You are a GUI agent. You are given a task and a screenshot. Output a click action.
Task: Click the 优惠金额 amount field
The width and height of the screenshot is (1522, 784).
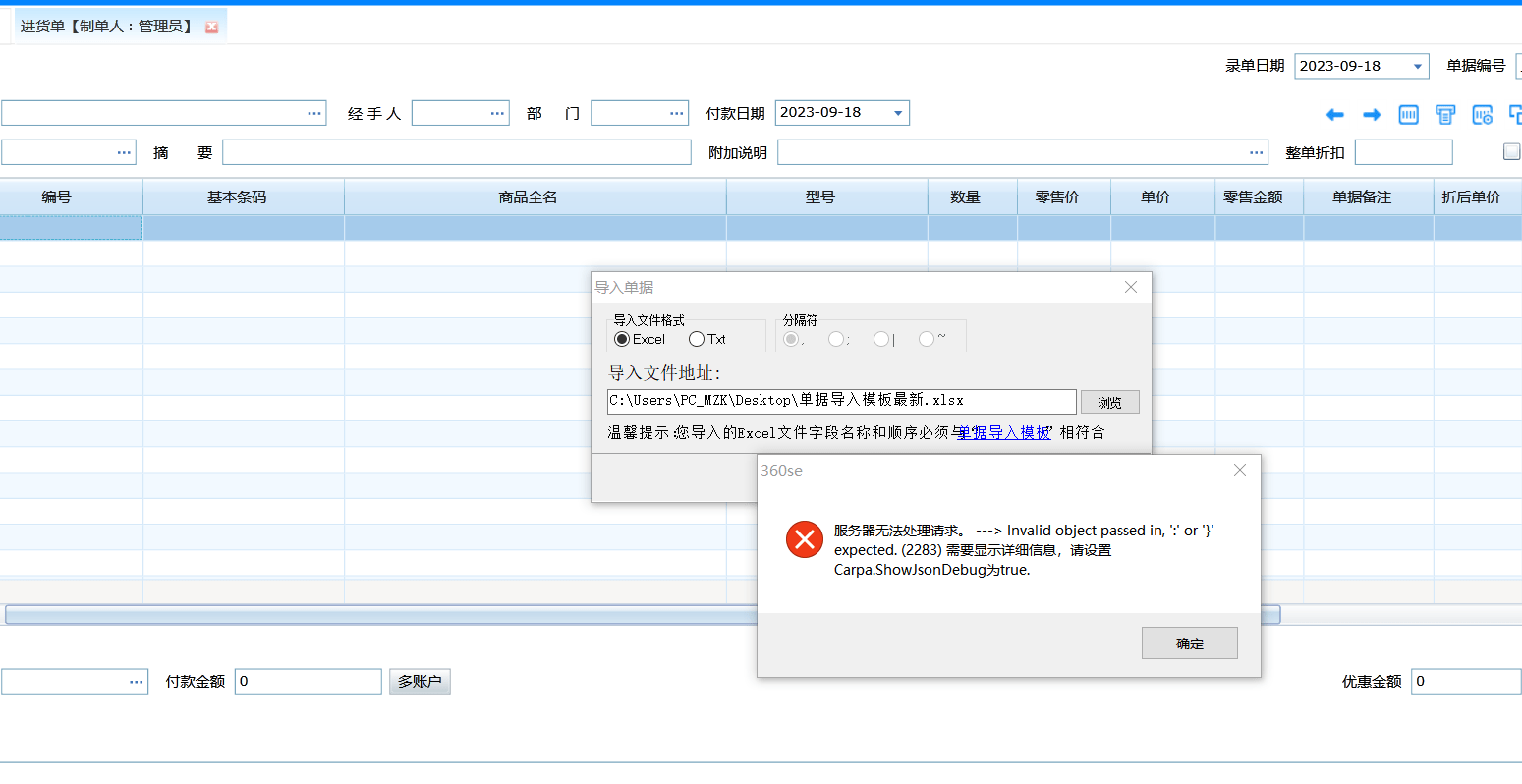(x=1466, y=682)
